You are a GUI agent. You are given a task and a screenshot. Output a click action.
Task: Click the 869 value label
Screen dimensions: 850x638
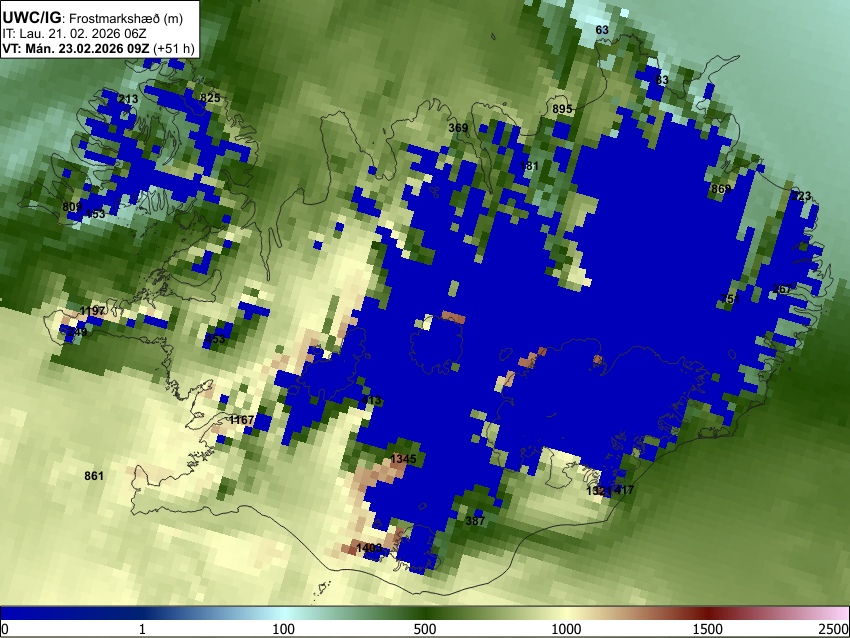[x=721, y=189]
